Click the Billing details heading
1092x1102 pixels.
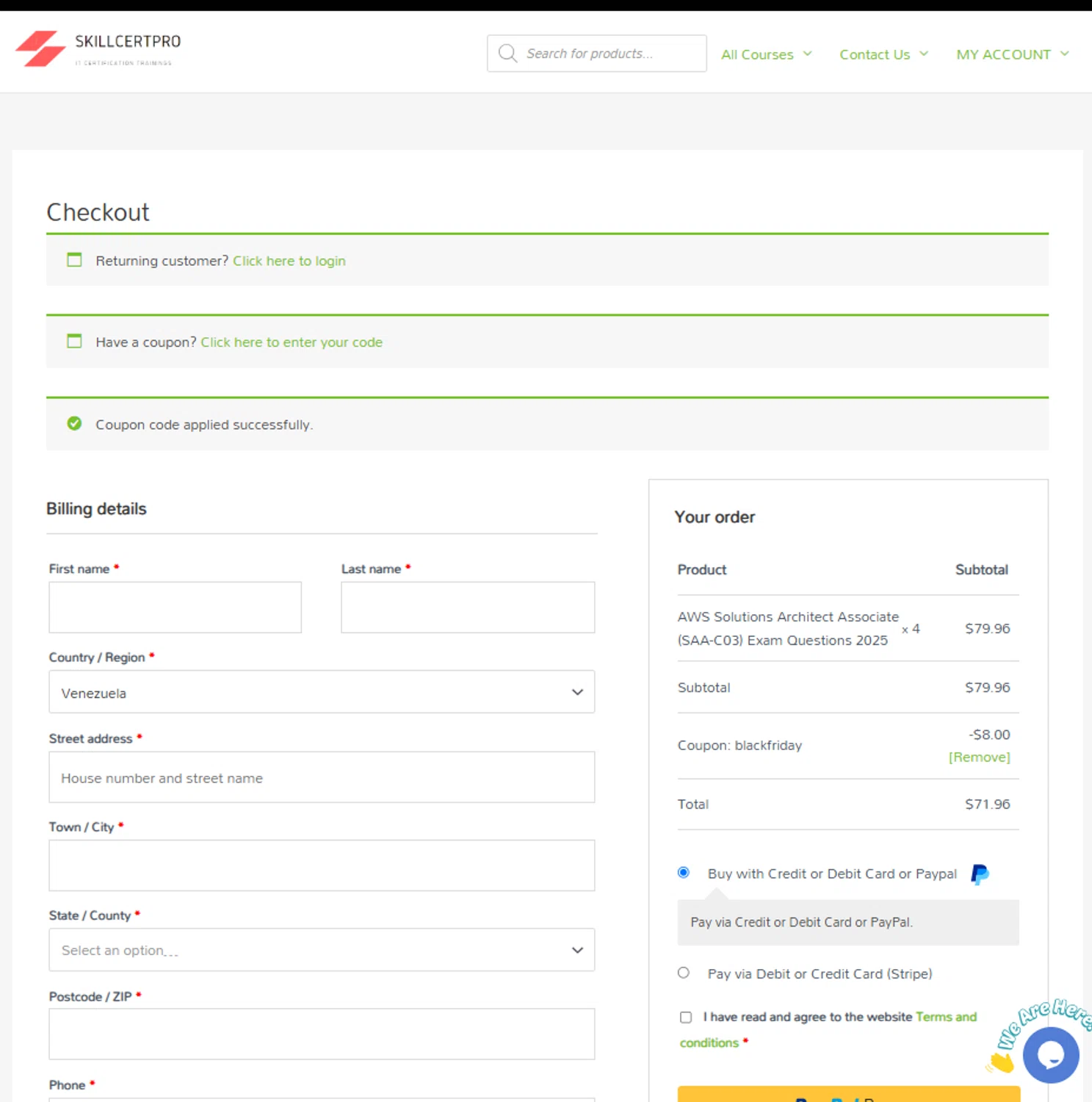tap(96, 508)
